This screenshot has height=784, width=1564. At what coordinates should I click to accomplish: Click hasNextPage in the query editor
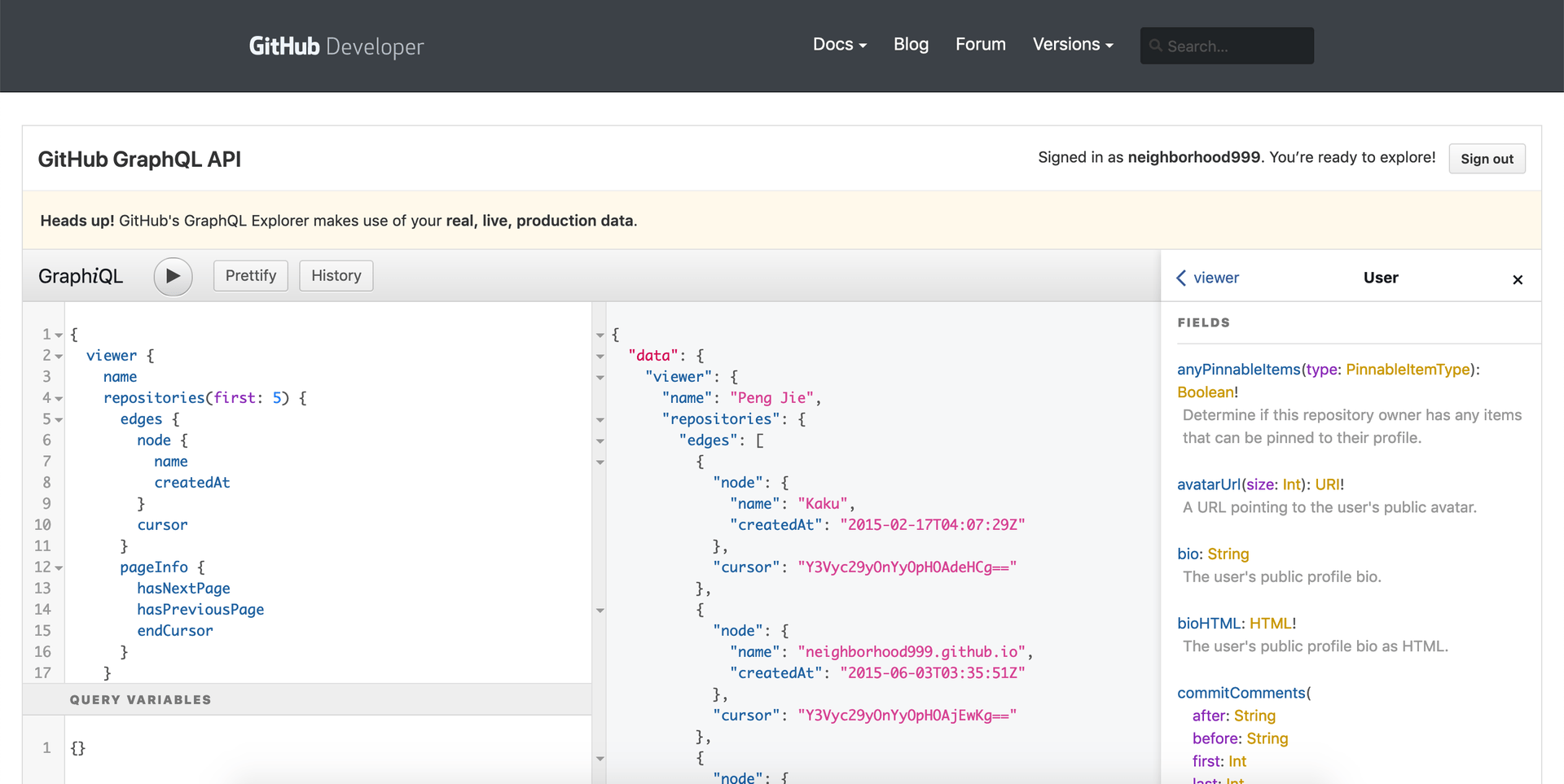pyautogui.click(x=183, y=589)
